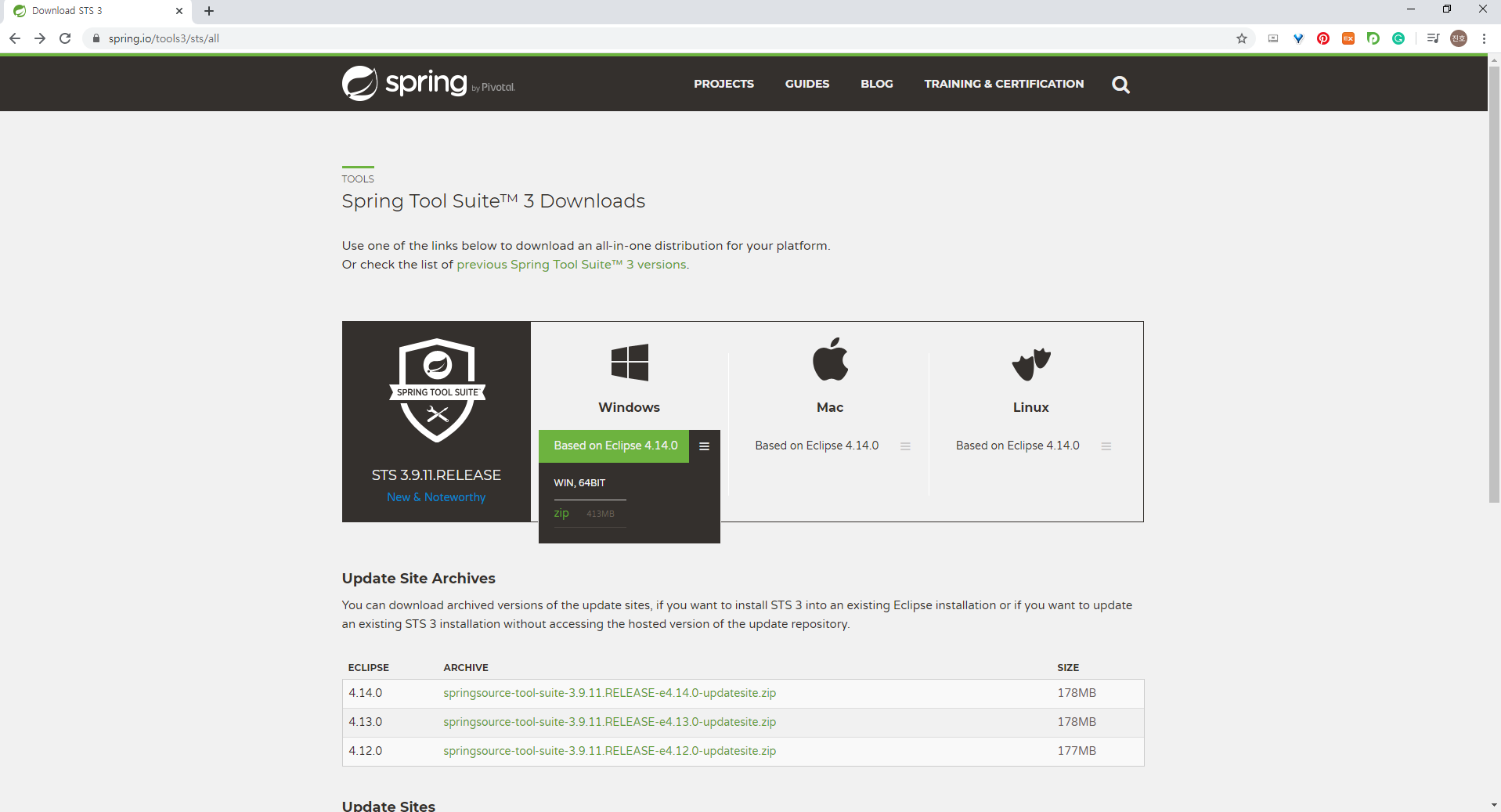Select Linux Based on Eclipse 4.14.0
The width and height of the screenshot is (1501, 812).
(1018, 446)
